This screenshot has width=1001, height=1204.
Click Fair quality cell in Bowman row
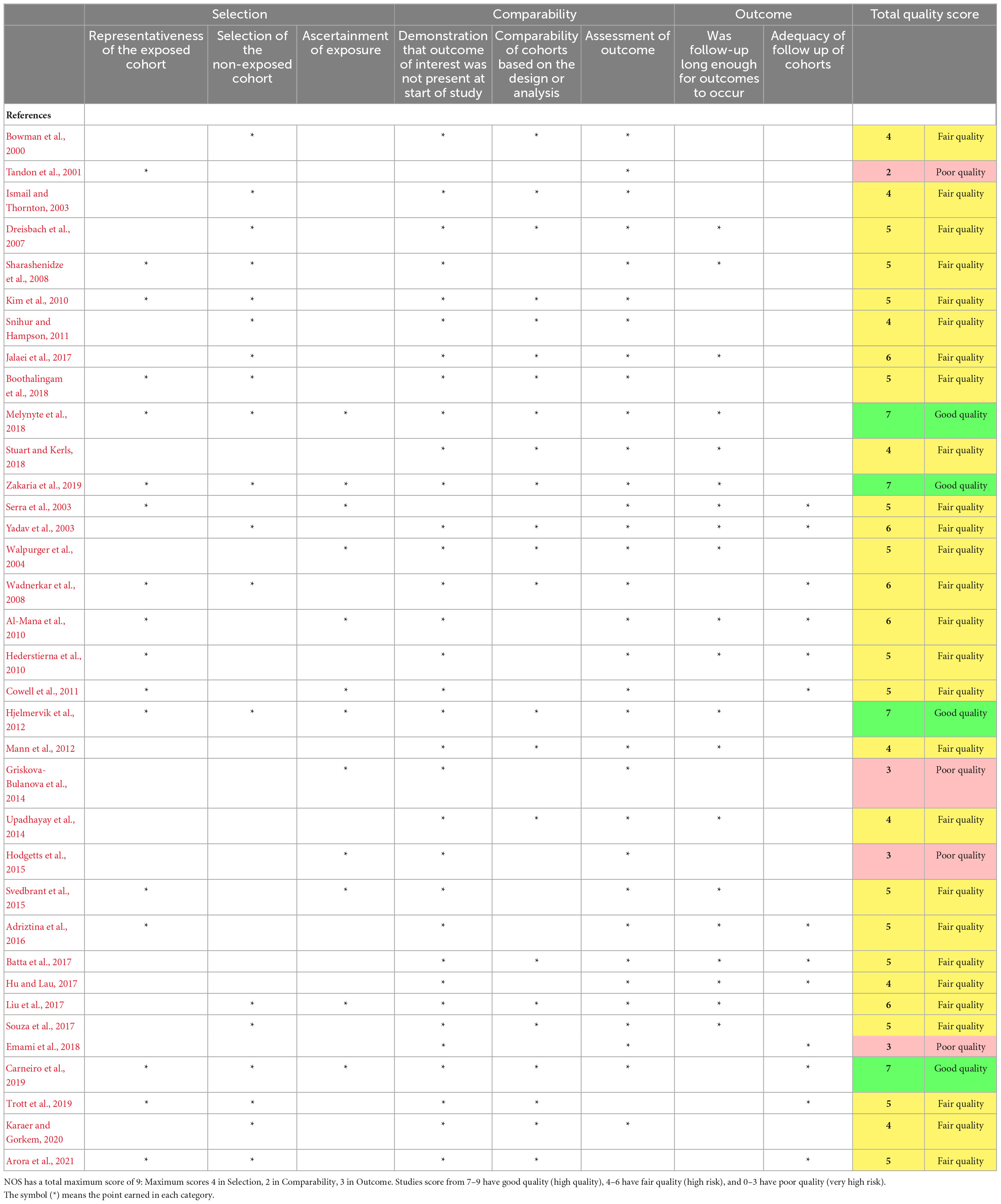960,143
